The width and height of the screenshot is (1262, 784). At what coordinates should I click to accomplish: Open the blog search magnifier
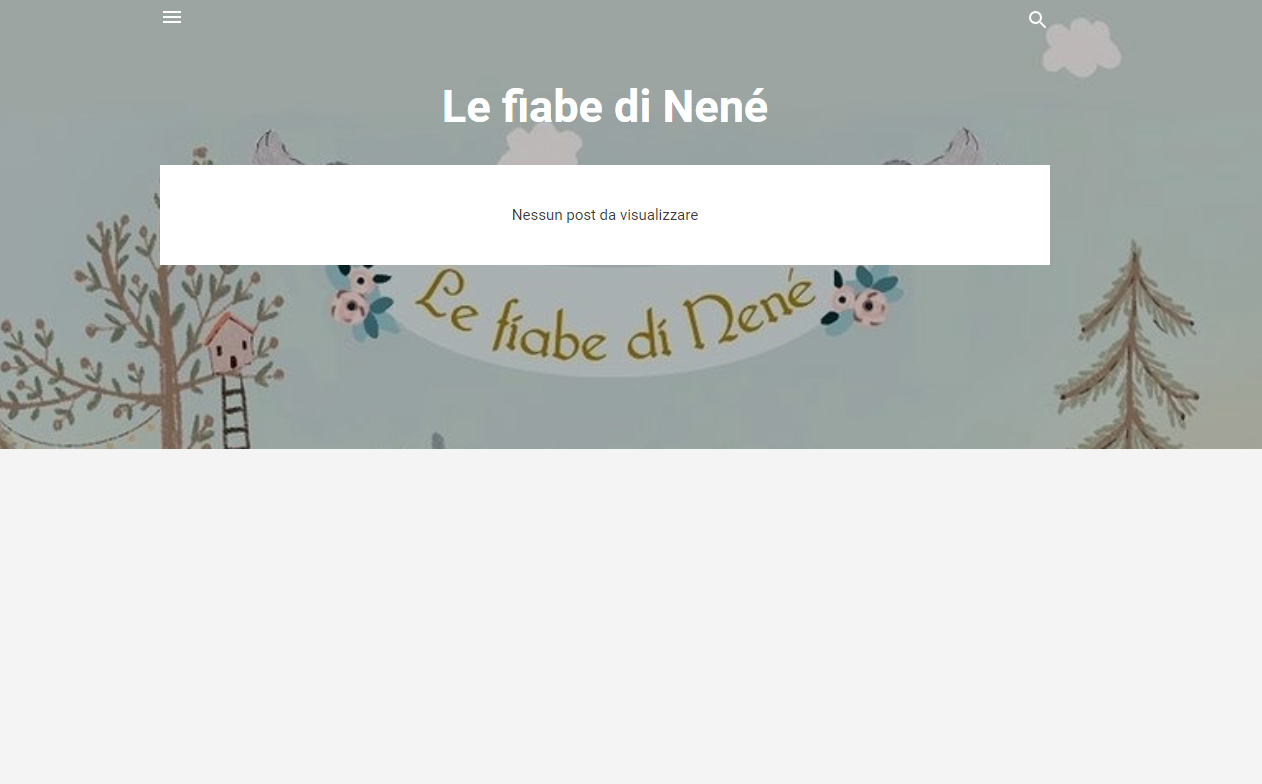(x=1038, y=19)
